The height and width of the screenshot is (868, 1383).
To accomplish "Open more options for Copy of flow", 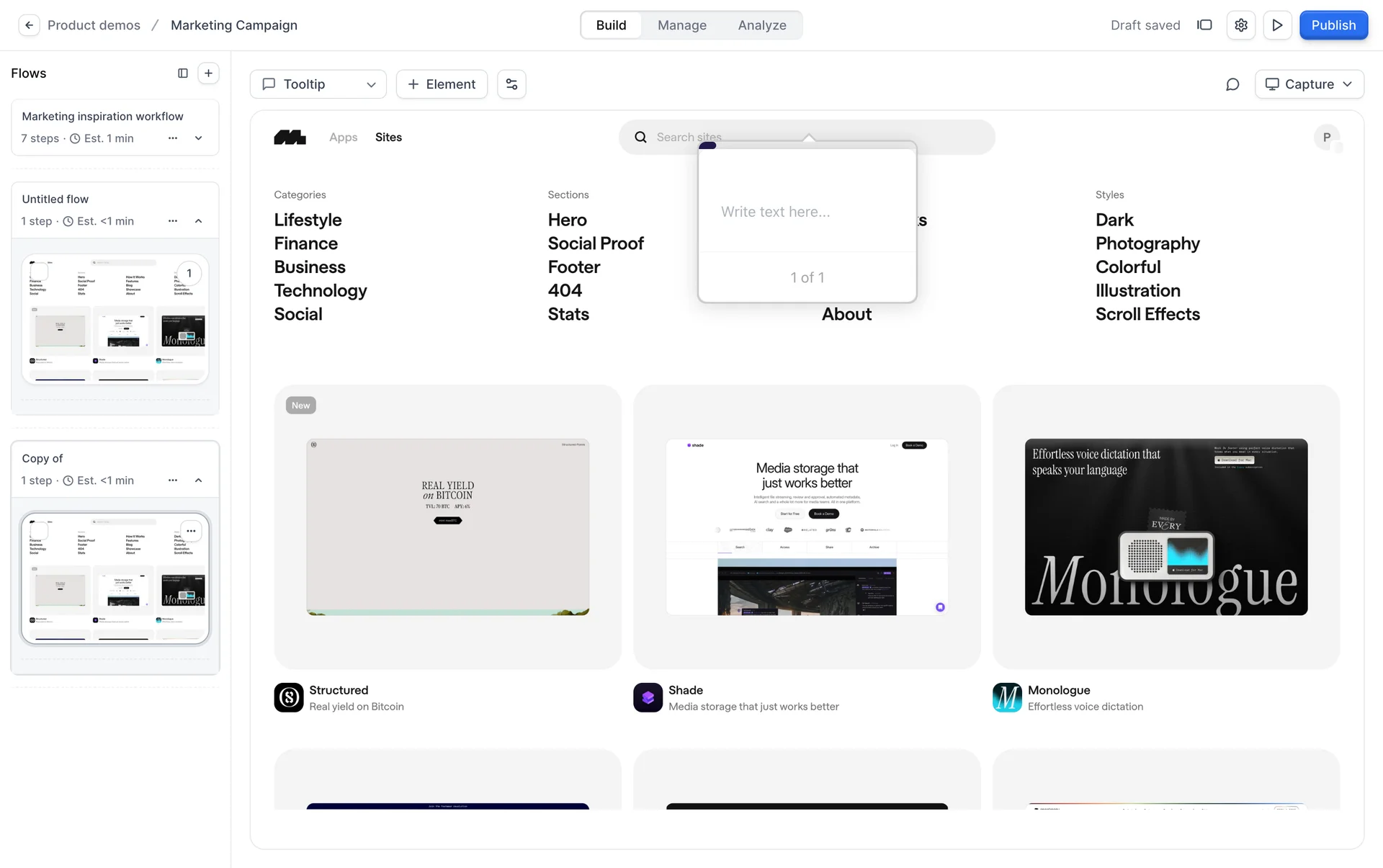I will tap(173, 480).
